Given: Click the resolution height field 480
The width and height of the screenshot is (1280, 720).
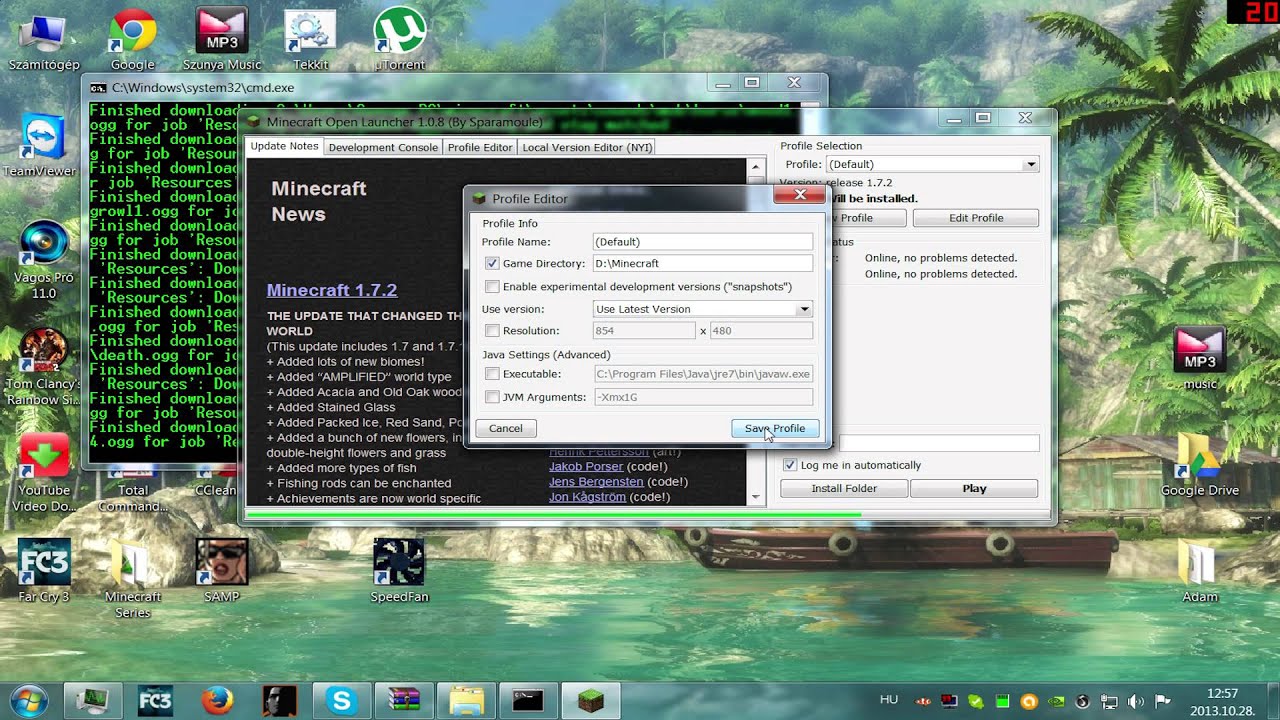Looking at the screenshot, I should 761,331.
